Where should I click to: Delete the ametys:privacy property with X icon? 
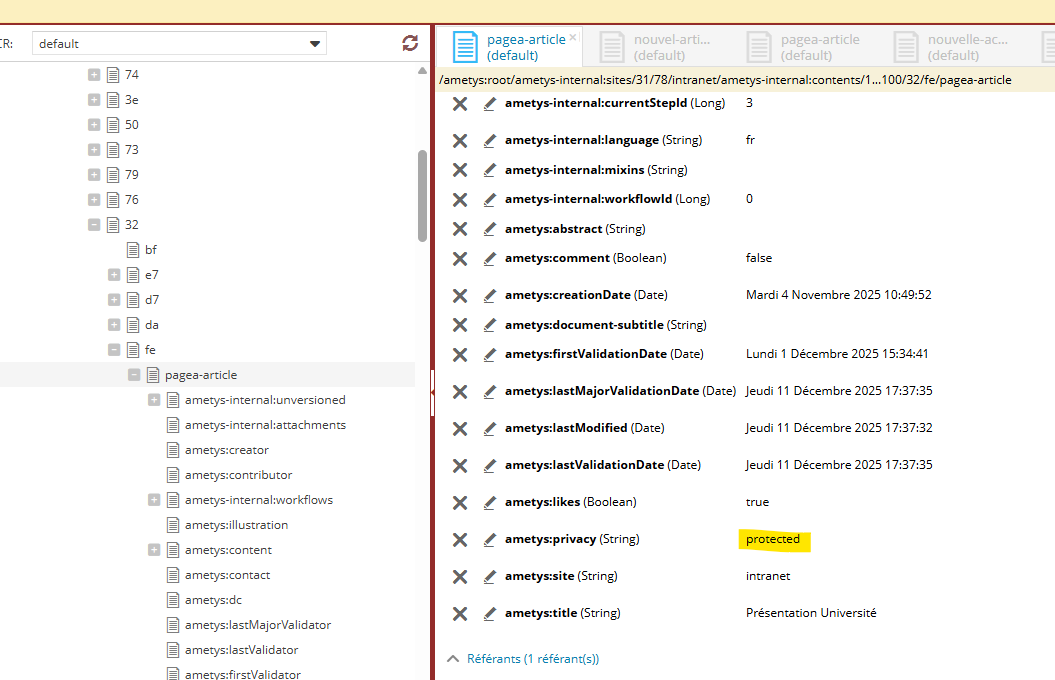point(460,539)
